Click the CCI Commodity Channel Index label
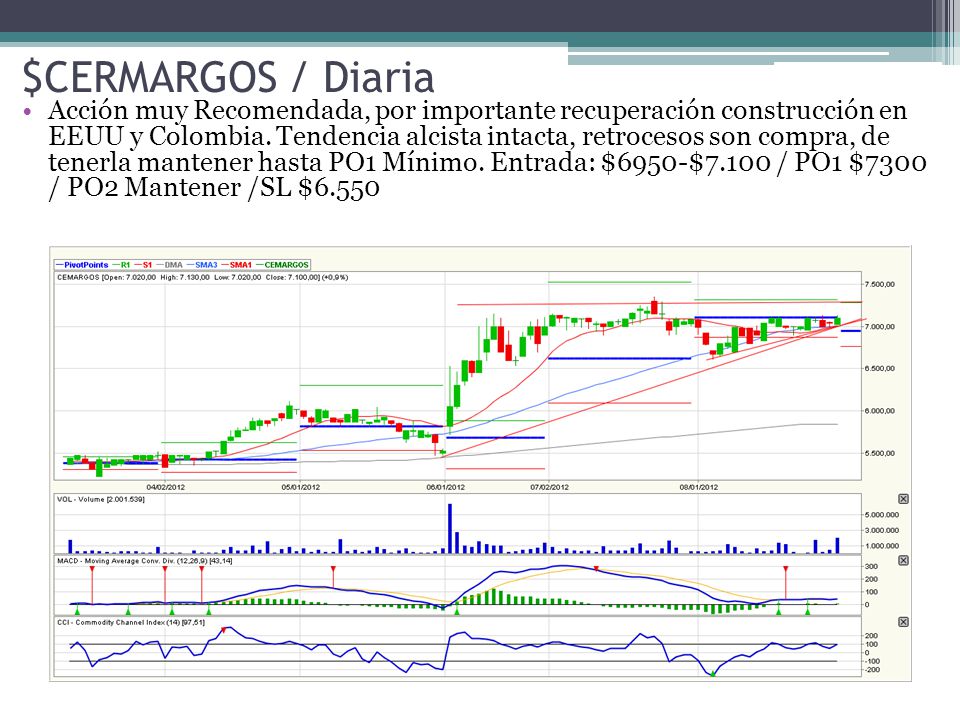Viewport: 960px width, 720px height. point(131,623)
